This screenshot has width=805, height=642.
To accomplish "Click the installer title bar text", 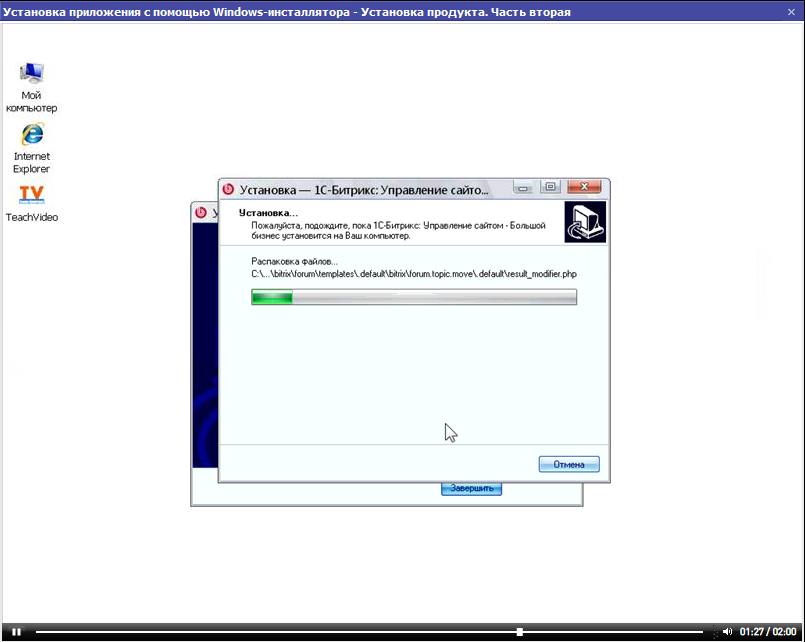I will 364,190.
